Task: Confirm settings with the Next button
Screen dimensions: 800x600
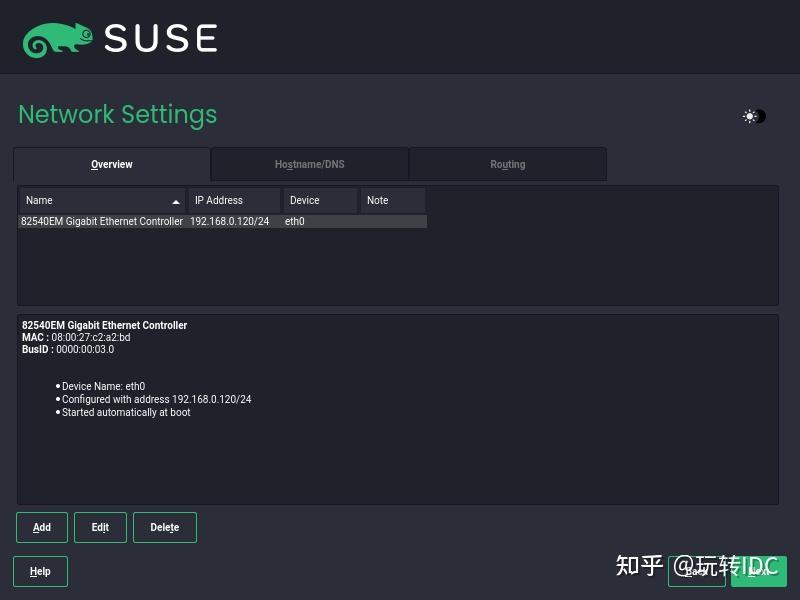Action: pos(760,572)
